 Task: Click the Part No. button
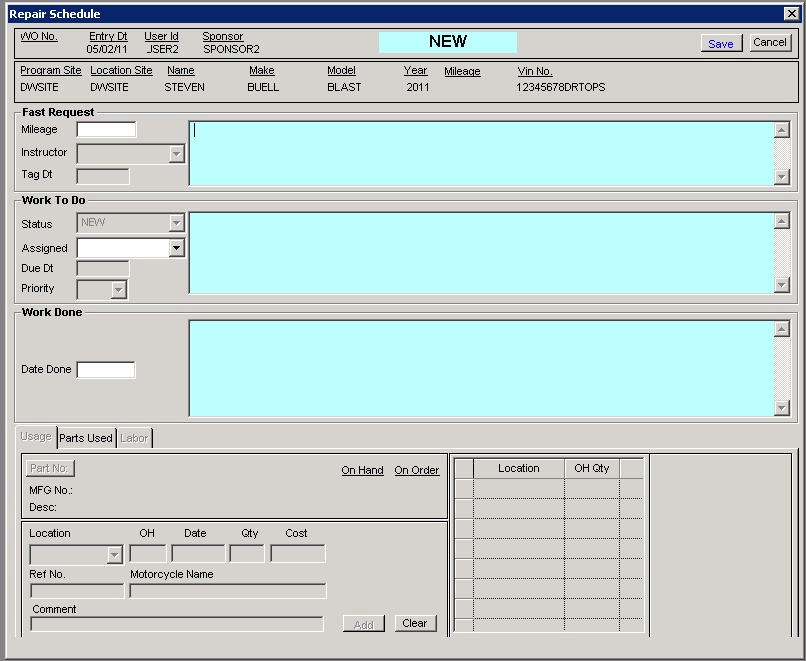(x=50, y=468)
